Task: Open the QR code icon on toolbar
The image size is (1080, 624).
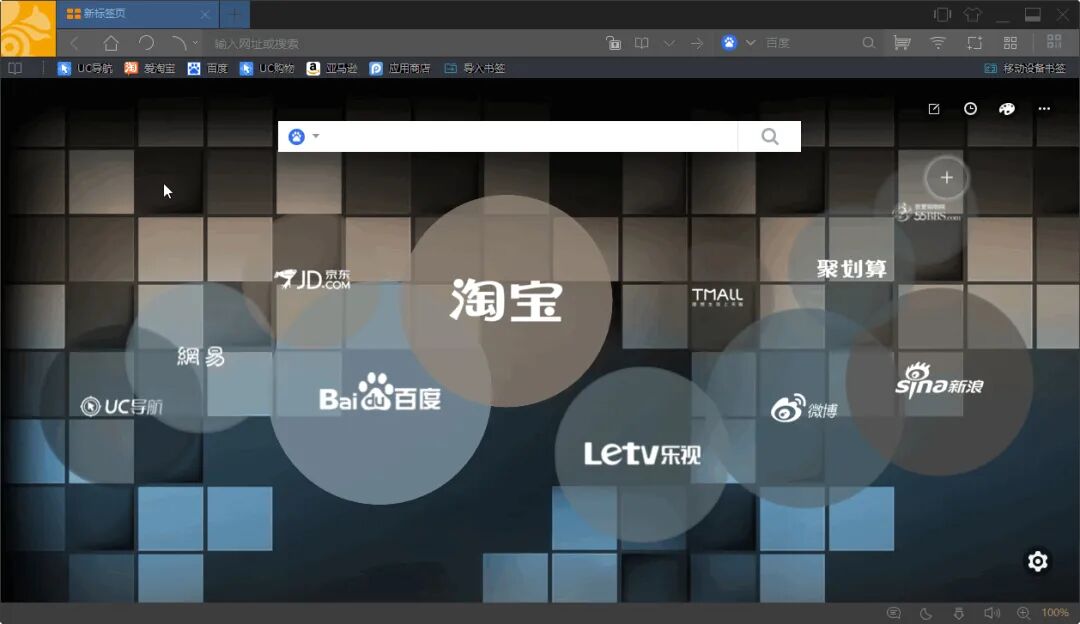Action: 1054,42
